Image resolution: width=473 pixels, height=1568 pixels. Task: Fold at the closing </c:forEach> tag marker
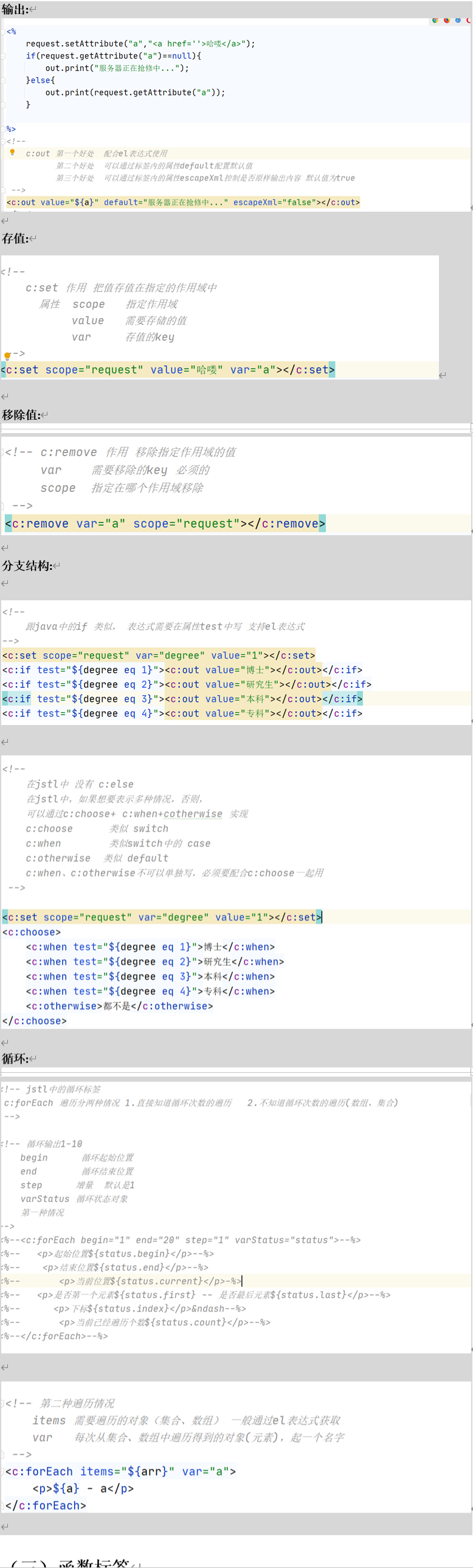pos(2,1505)
